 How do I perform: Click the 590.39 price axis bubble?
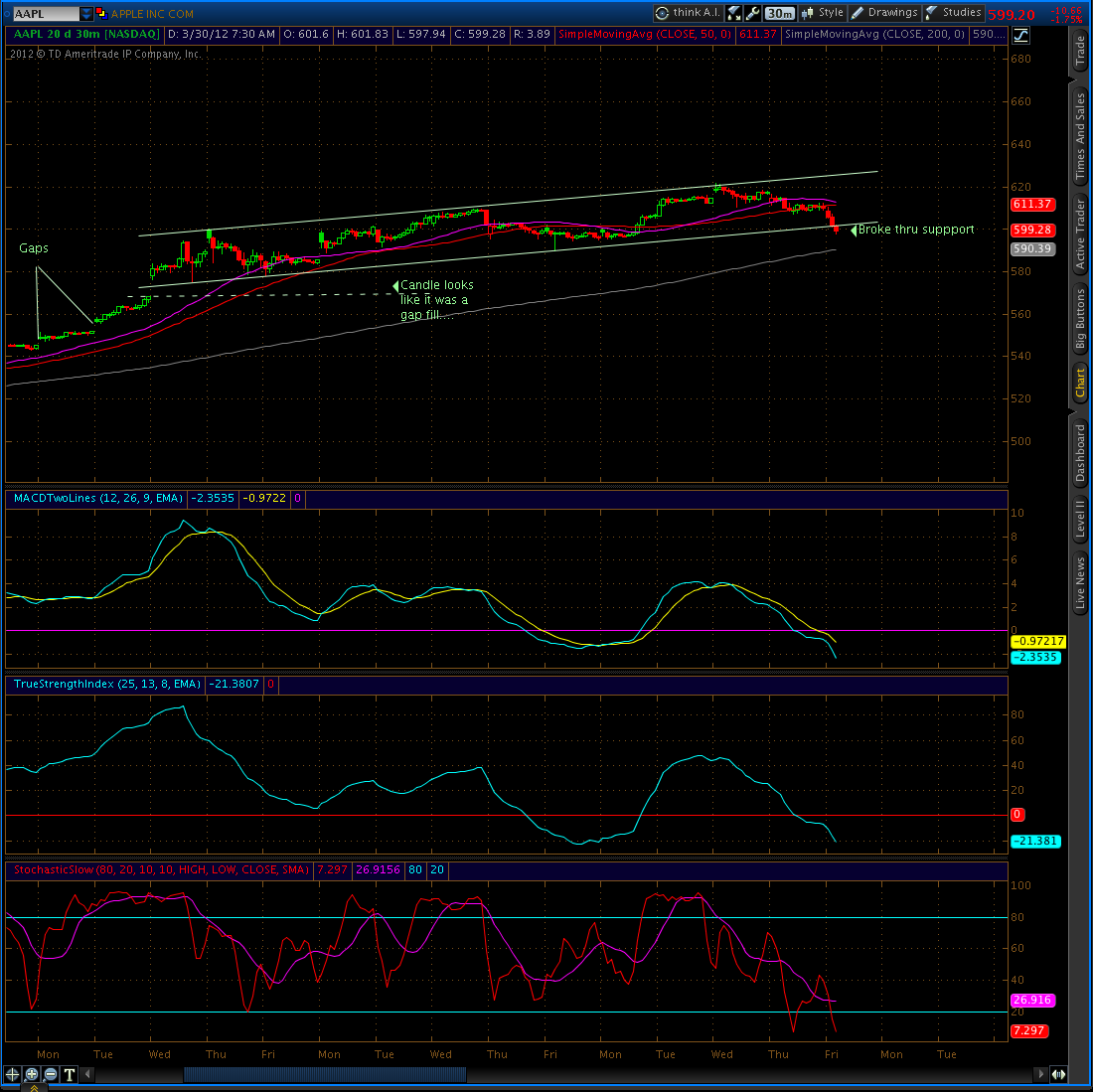click(x=1032, y=248)
